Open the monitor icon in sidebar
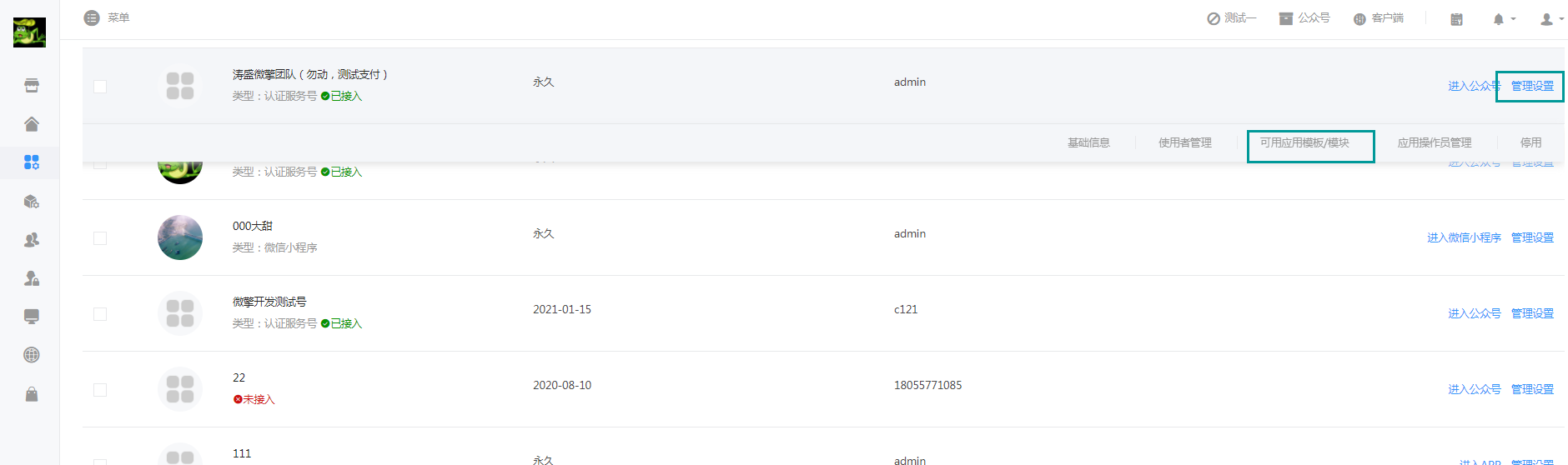This screenshot has height=465, width=1568. tap(32, 317)
